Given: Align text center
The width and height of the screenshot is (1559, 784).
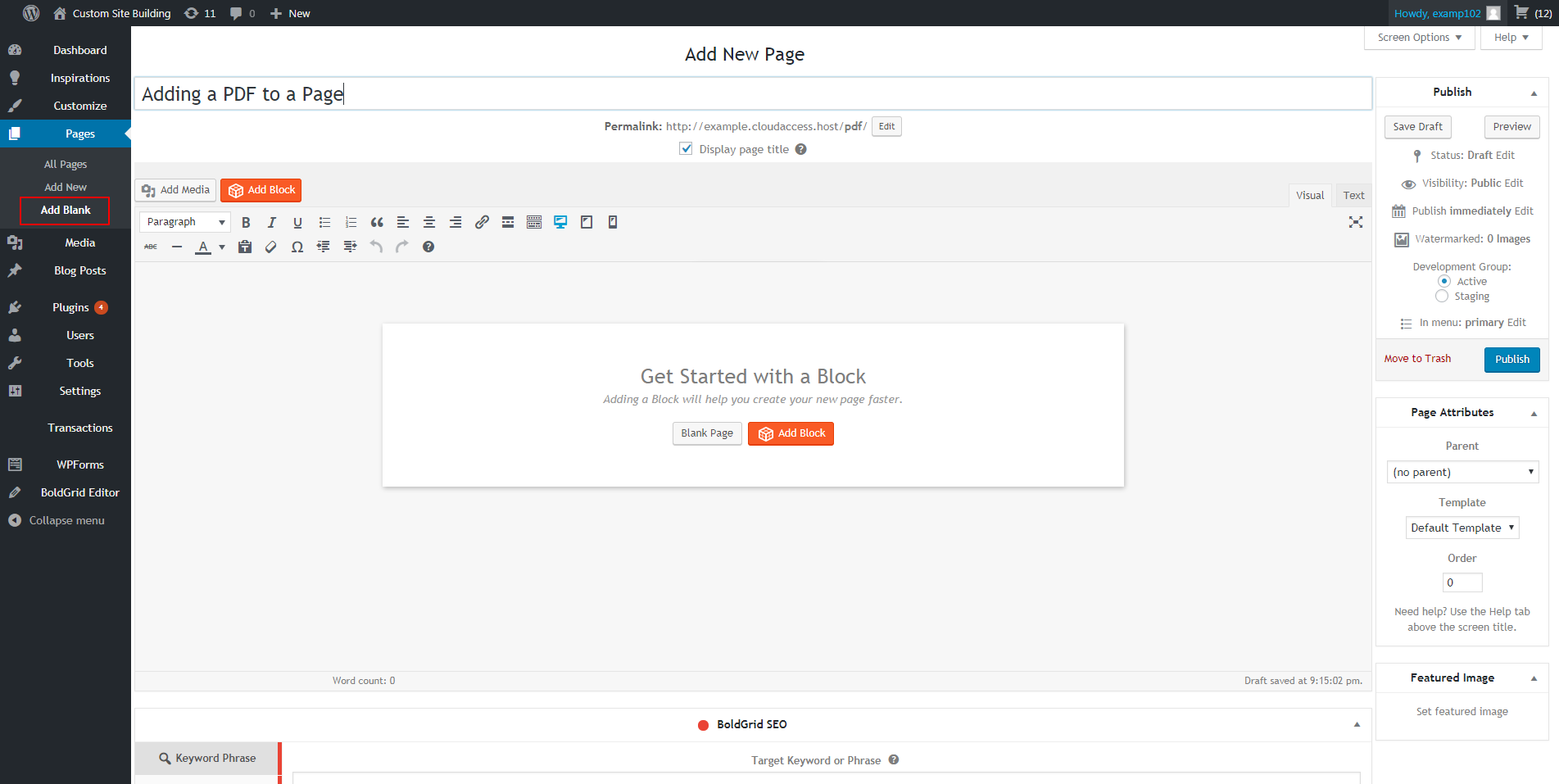Looking at the screenshot, I should pyautogui.click(x=429, y=222).
